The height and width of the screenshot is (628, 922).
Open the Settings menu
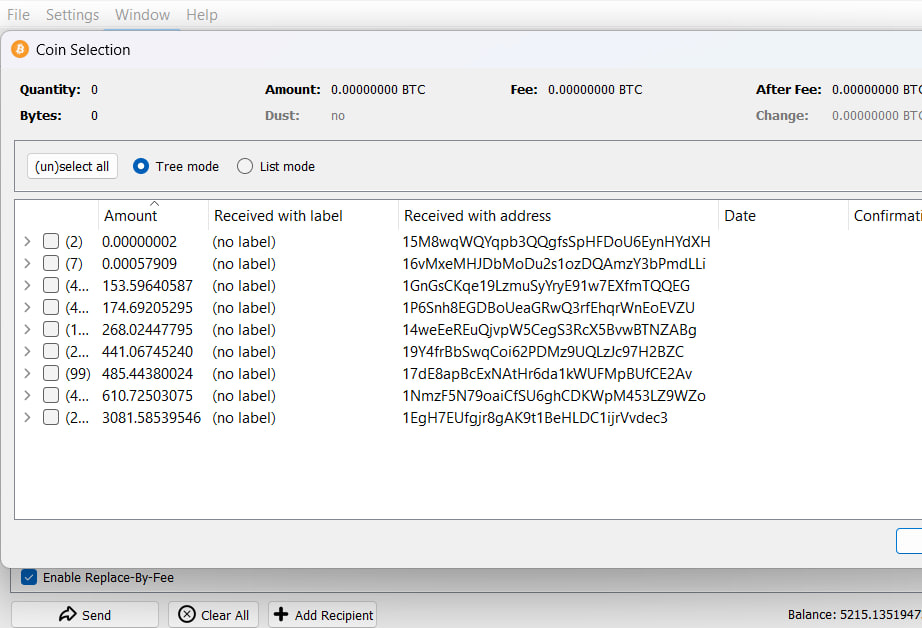(72, 15)
